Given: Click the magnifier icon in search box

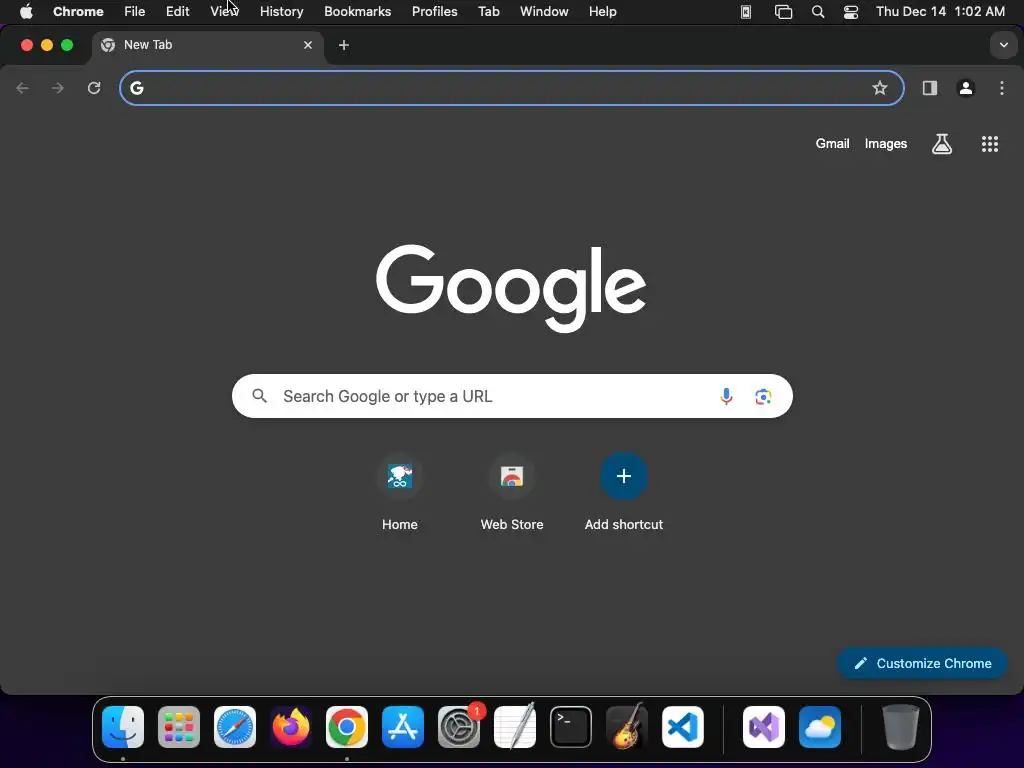Looking at the screenshot, I should tap(260, 396).
